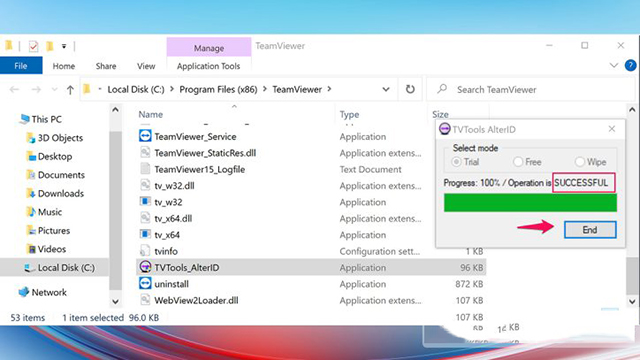Screen dimensions: 640x360
Task: Open Help with the question mark icon
Action: tap(630, 65)
